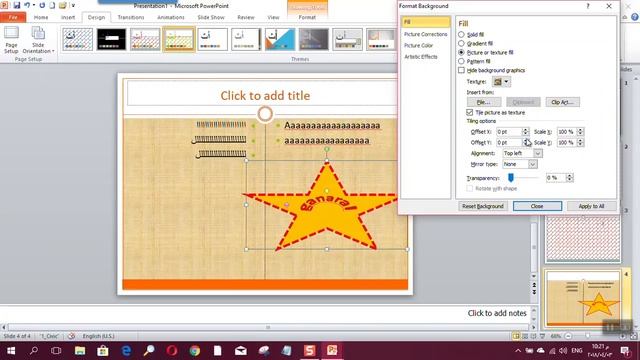This screenshot has width=640, height=360.
Task: Open the File tab
Action: 13,17
